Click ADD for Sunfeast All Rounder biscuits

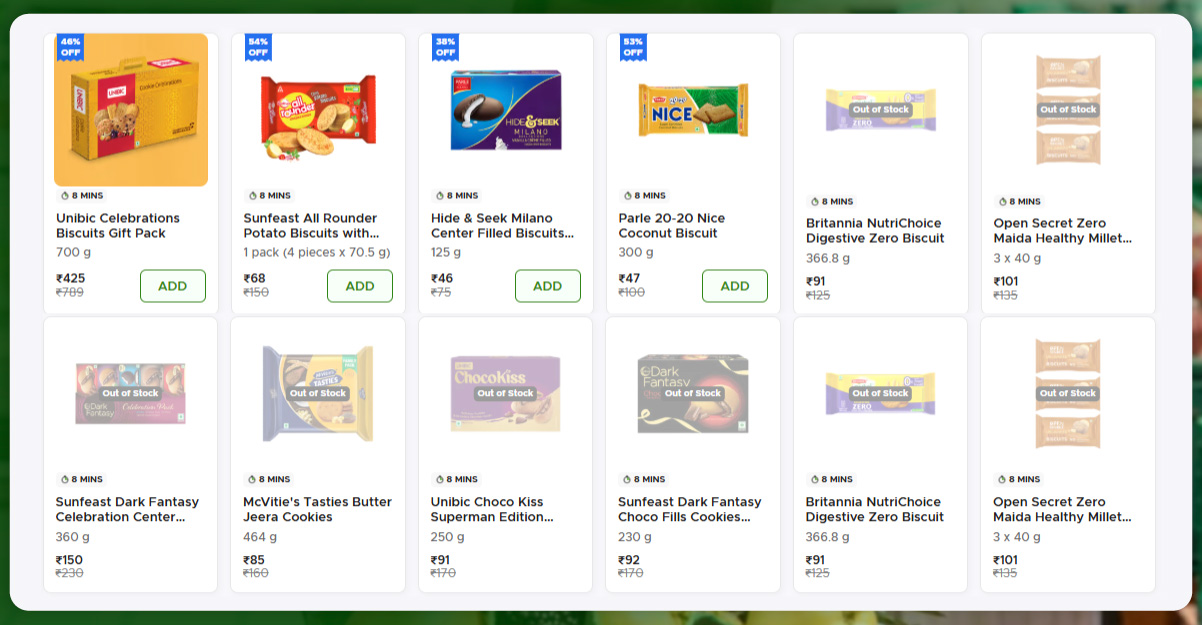pyautogui.click(x=359, y=286)
